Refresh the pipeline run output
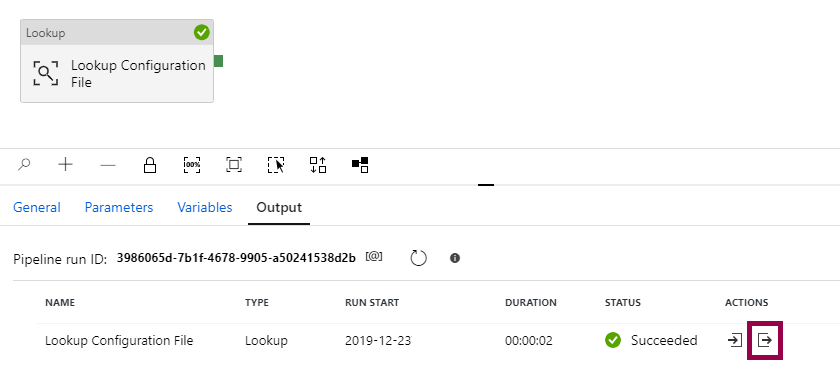This screenshot has width=840, height=370. tap(418, 258)
